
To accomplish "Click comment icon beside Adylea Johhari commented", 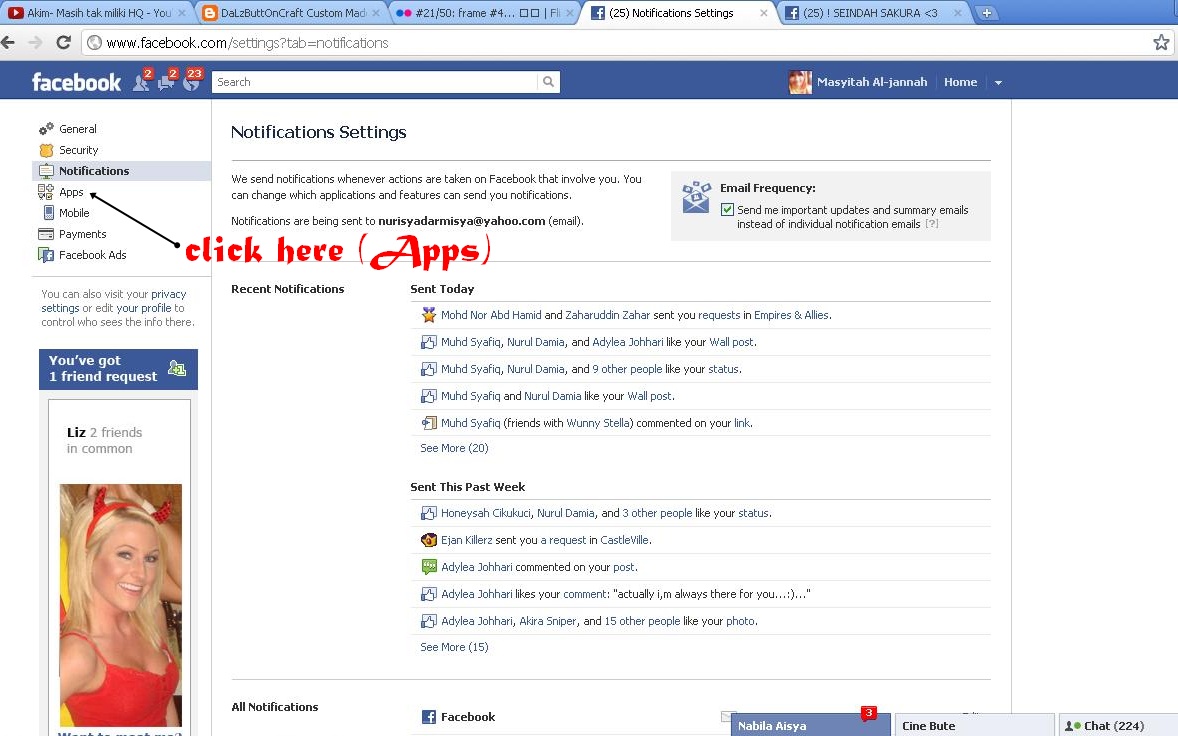I will coord(428,567).
